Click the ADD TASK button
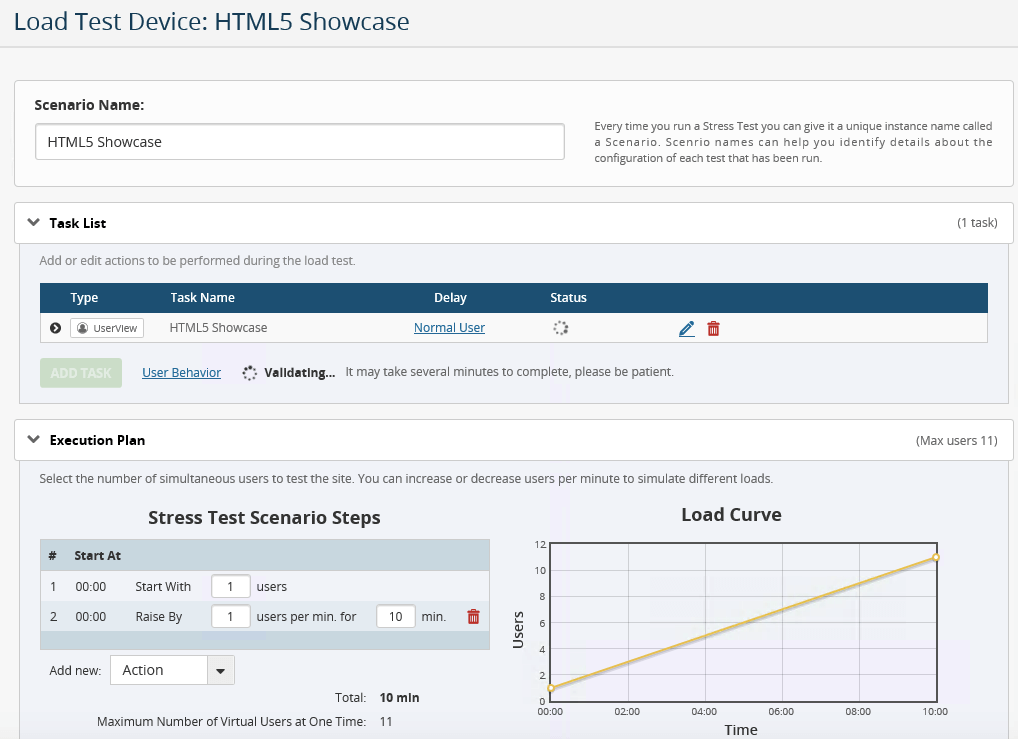This screenshot has width=1018, height=739. [81, 373]
